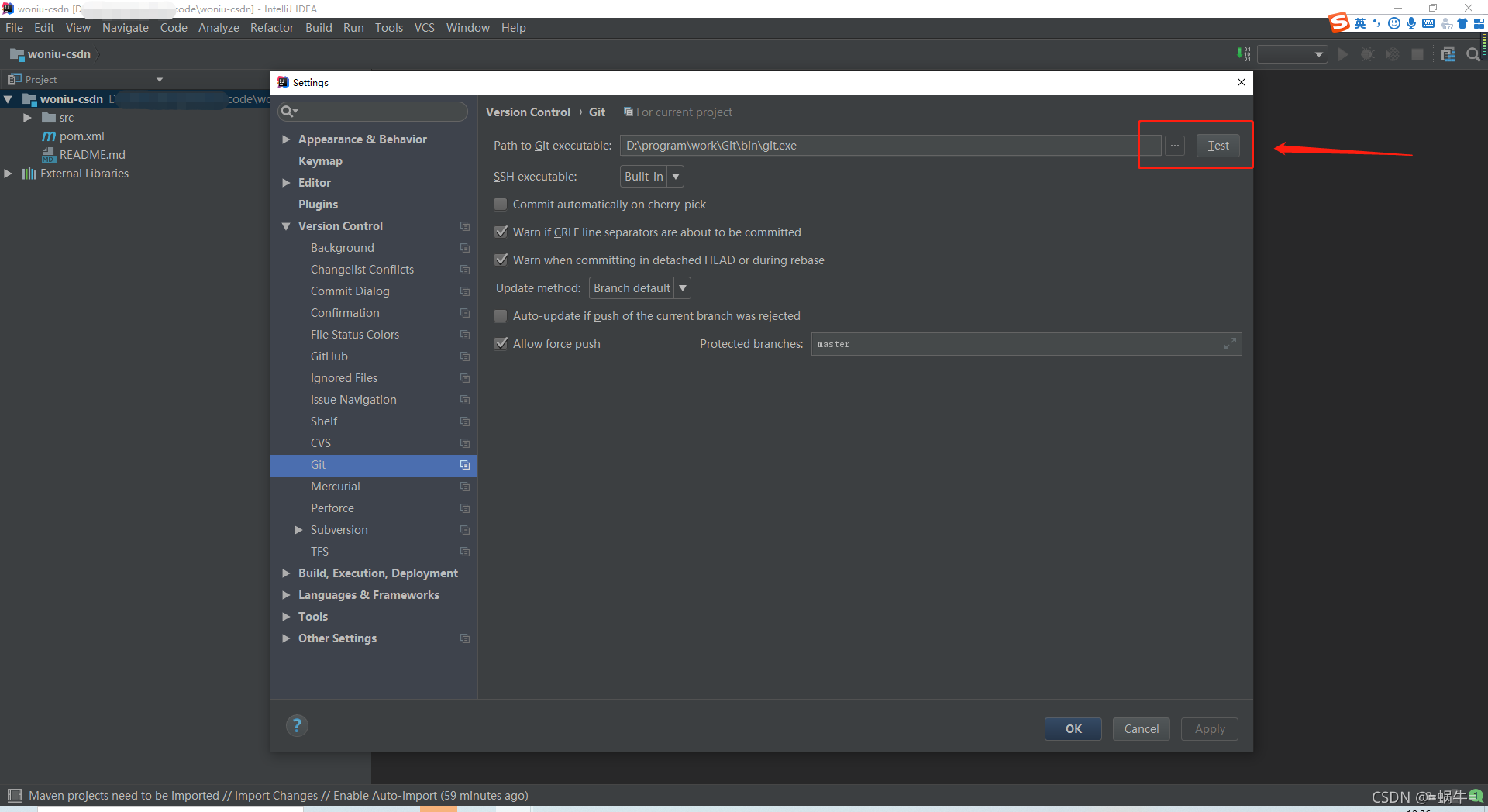The image size is (1488, 812).
Task: Click the settings search field
Action: [x=373, y=112]
